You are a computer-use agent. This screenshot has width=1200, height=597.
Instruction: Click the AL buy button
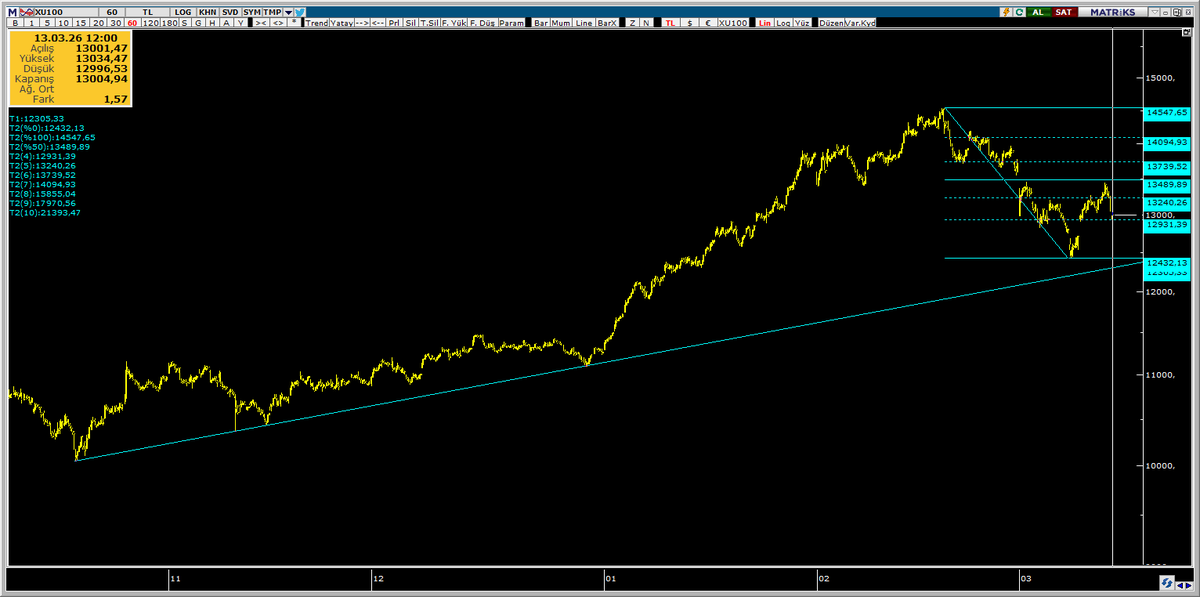click(x=1040, y=11)
